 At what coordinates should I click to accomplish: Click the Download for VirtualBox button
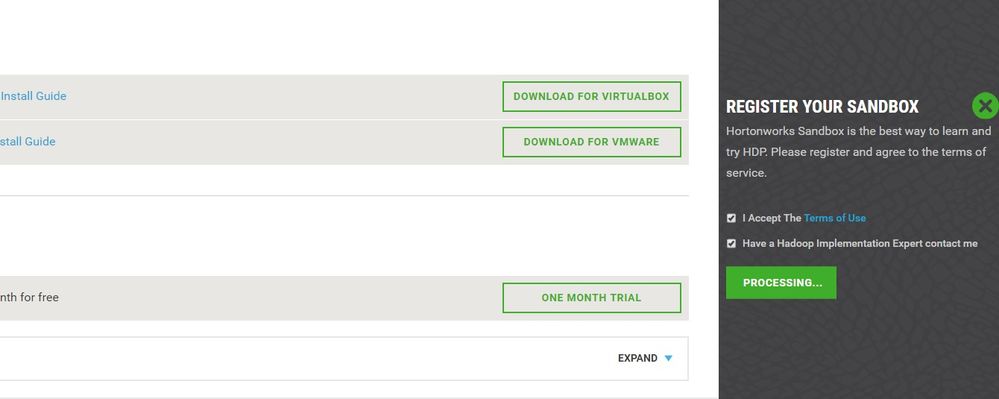(591, 96)
